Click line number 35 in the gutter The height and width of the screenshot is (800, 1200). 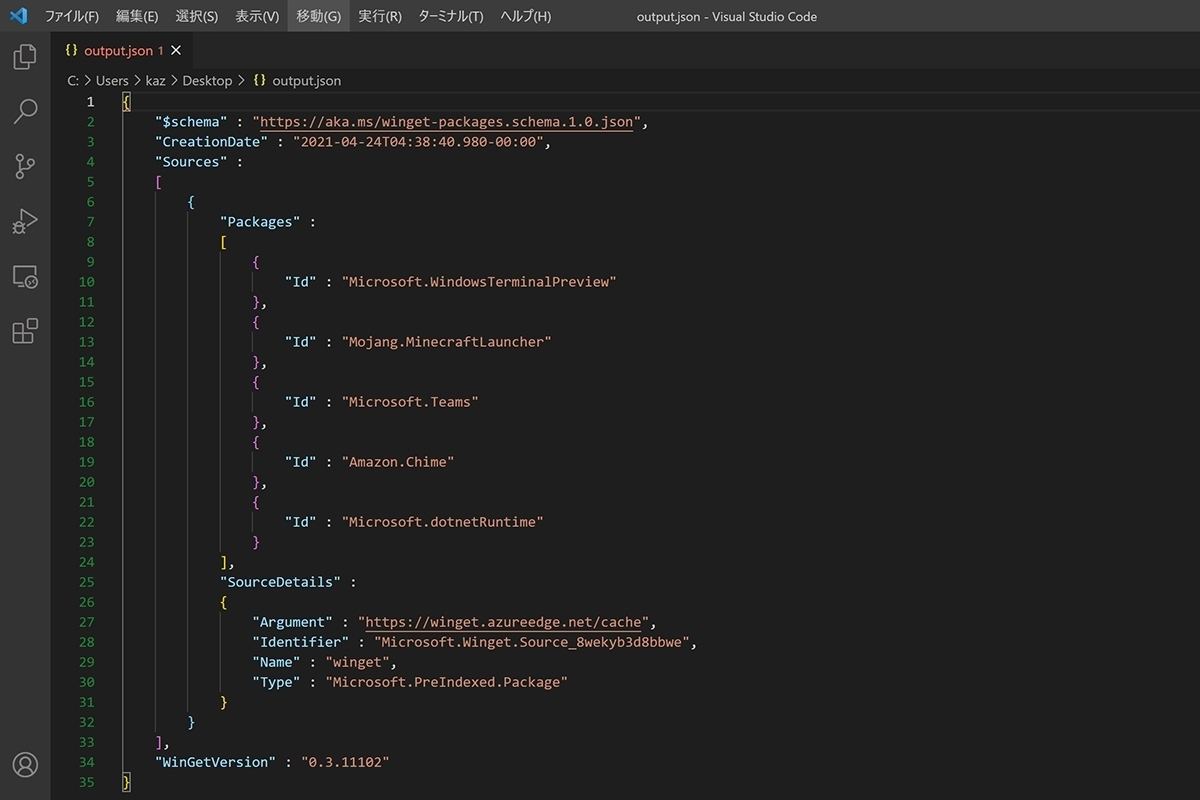coord(86,782)
